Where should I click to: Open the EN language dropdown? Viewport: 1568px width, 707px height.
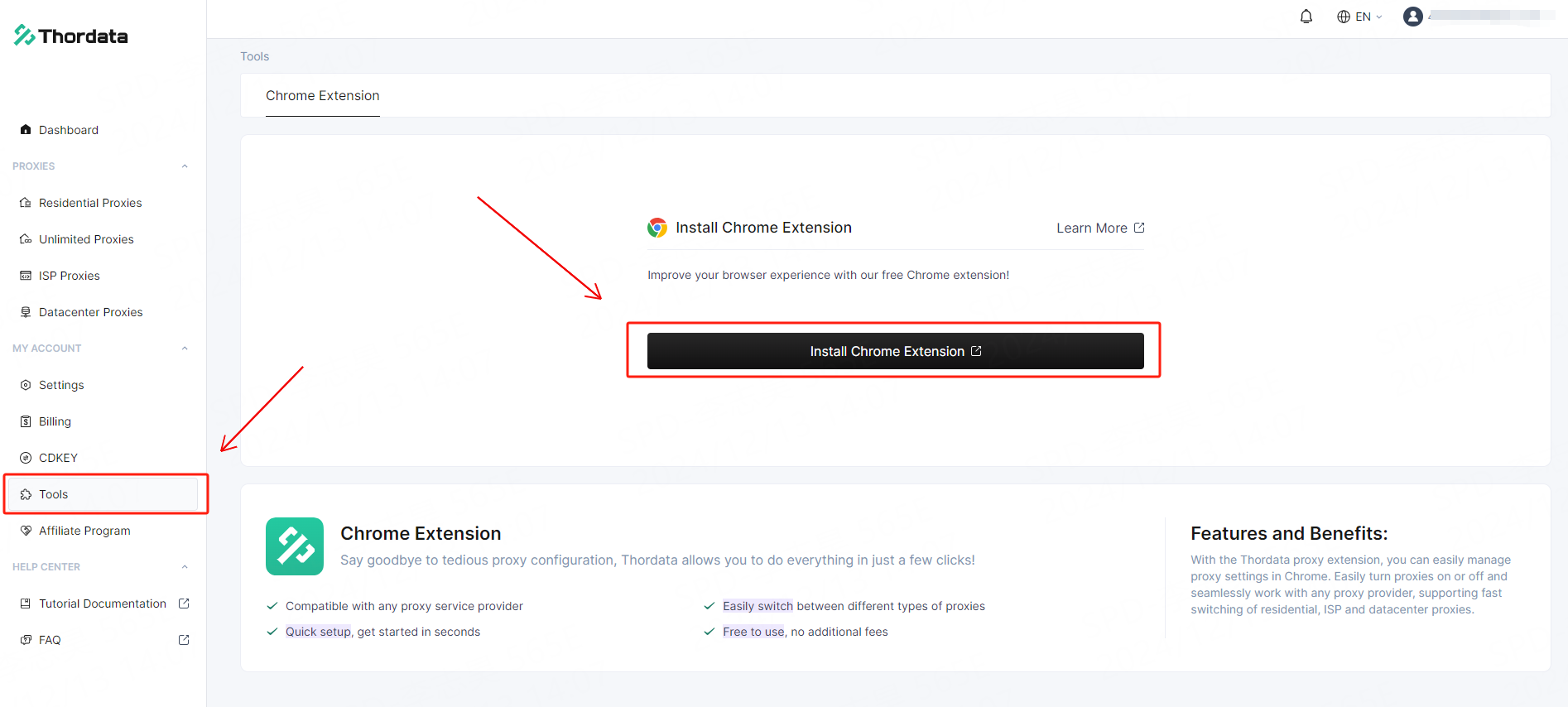1360,17
